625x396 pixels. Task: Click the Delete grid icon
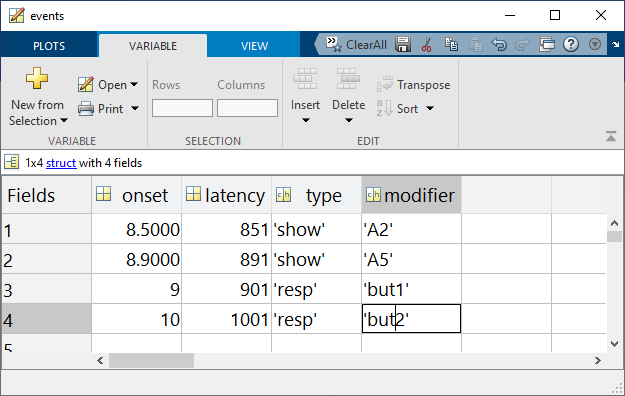click(348, 79)
